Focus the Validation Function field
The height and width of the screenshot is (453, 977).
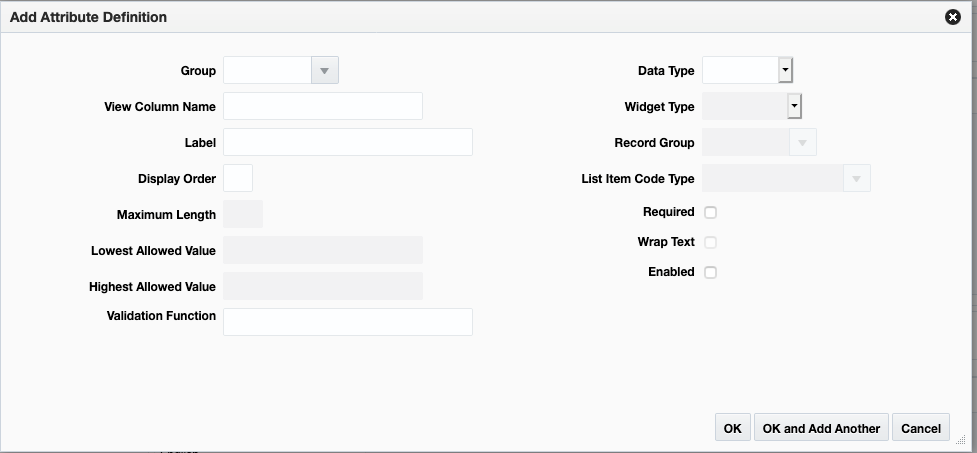tap(348, 322)
